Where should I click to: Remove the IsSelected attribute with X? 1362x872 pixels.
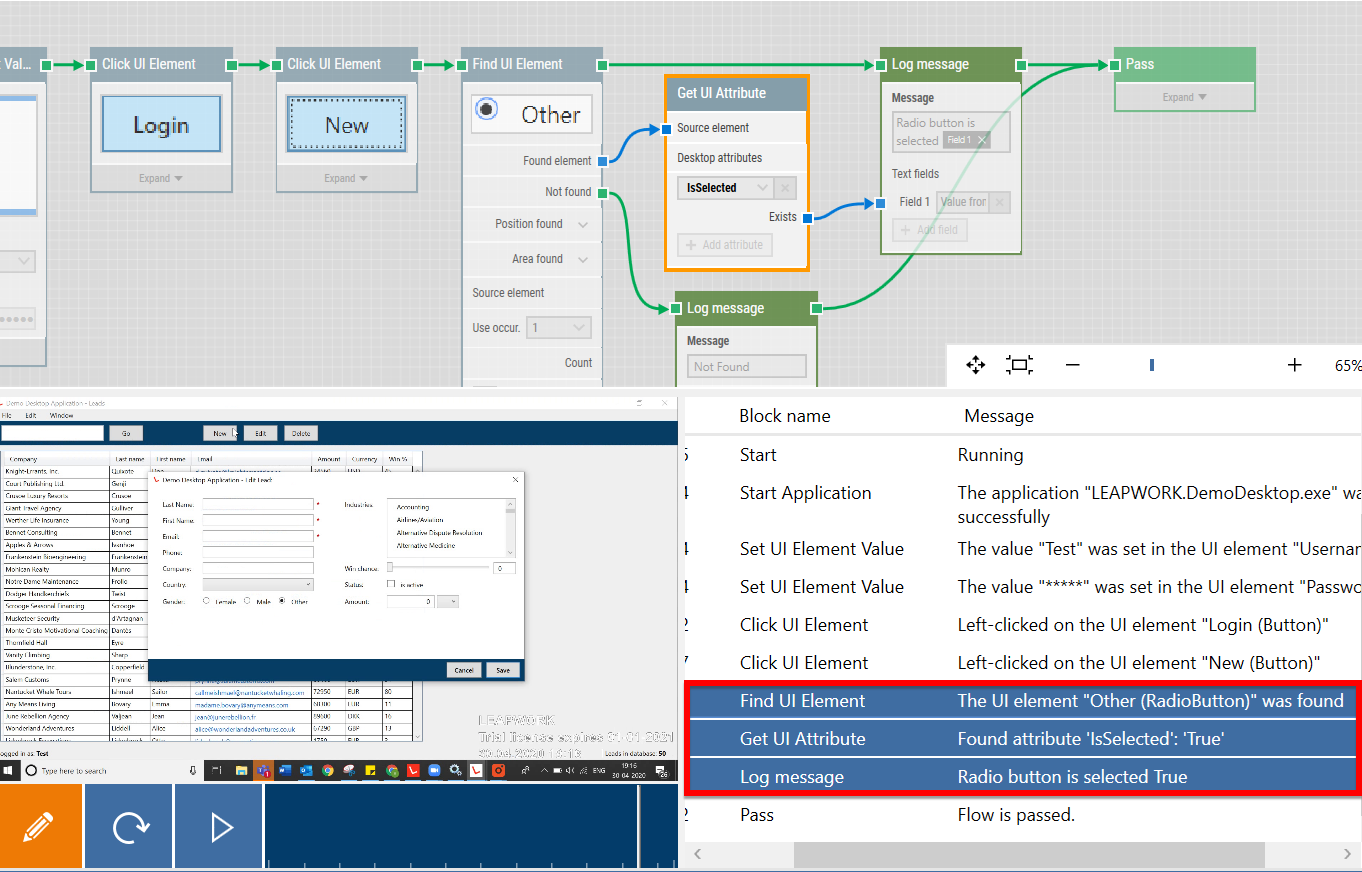(x=786, y=188)
